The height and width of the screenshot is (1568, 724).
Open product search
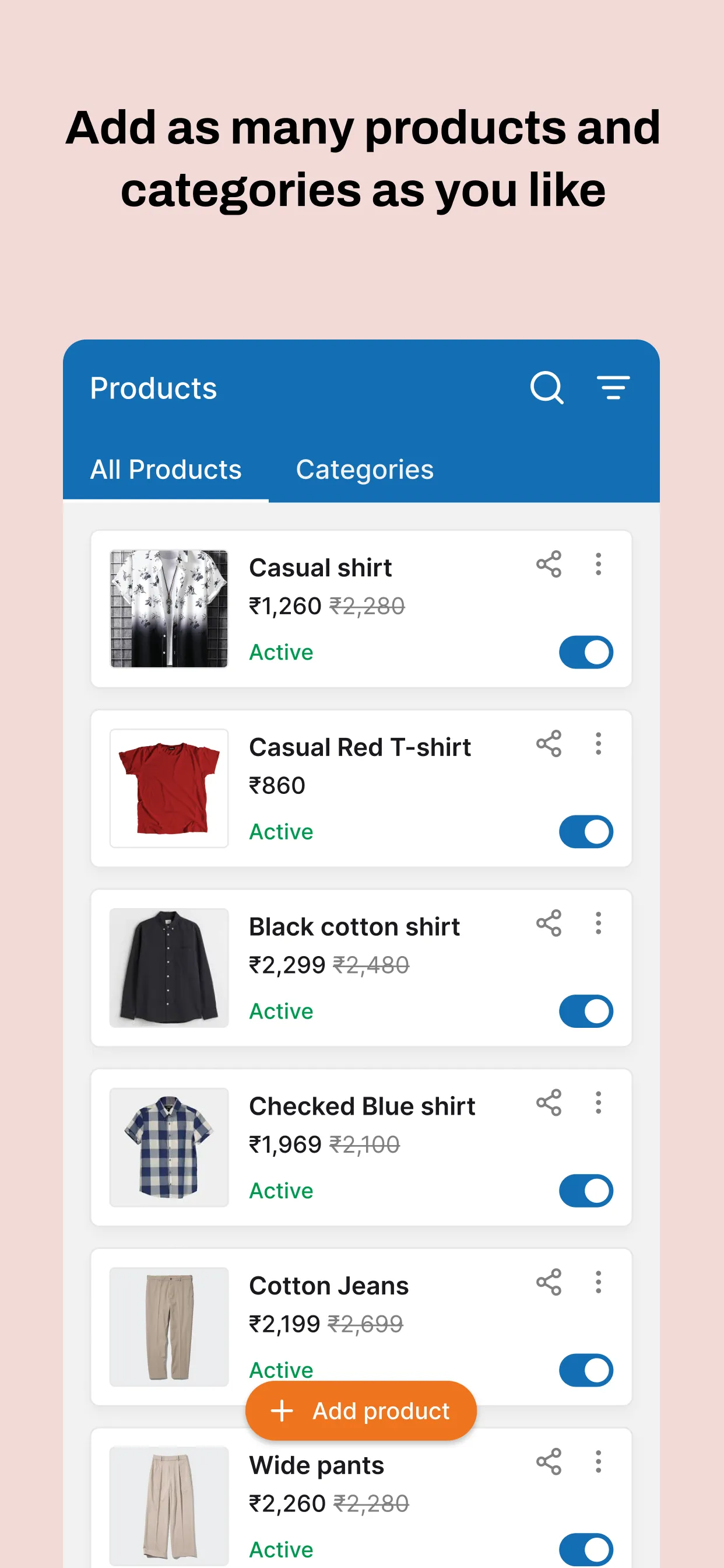[x=546, y=388]
